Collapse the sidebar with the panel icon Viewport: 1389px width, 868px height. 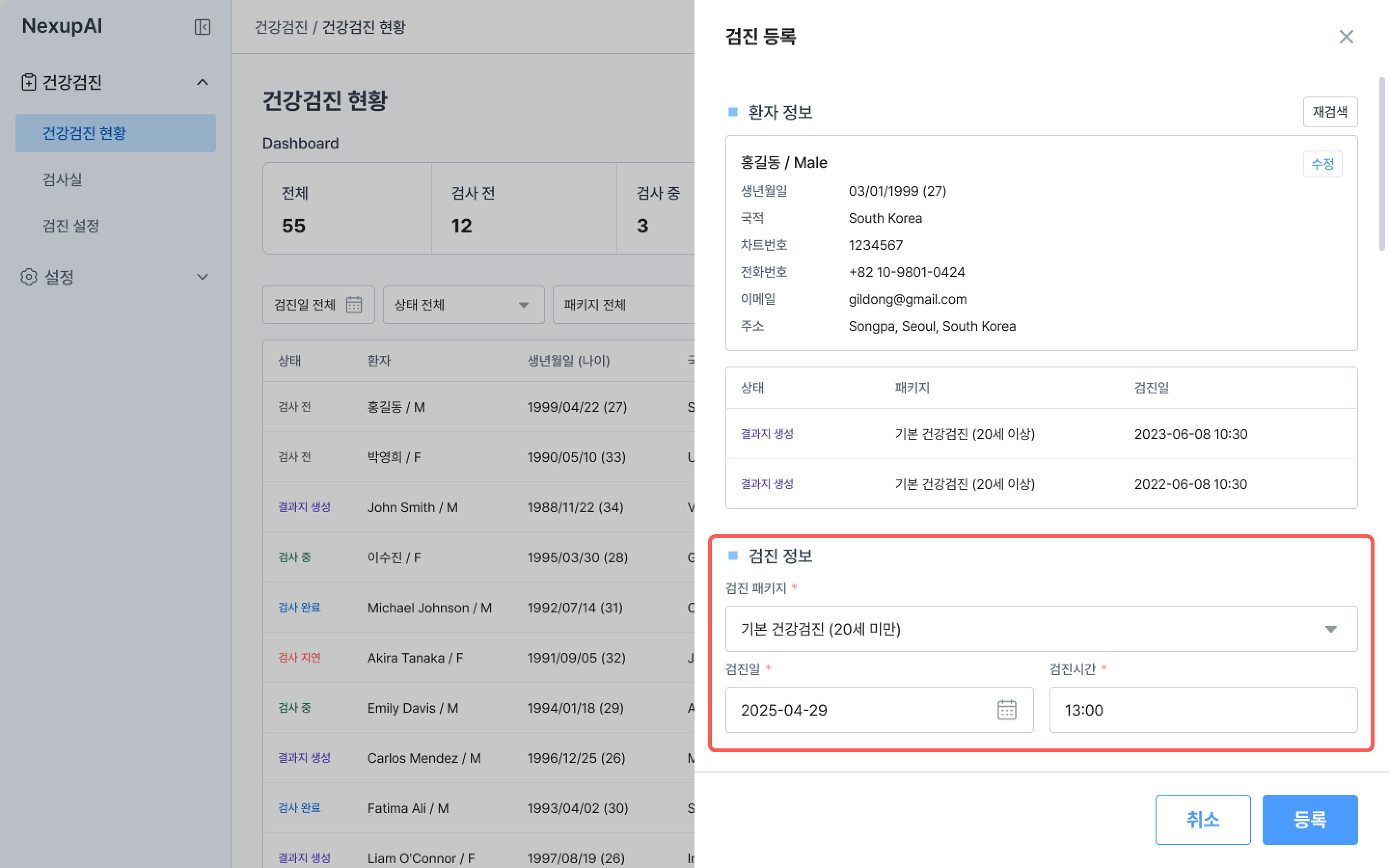[x=202, y=27]
